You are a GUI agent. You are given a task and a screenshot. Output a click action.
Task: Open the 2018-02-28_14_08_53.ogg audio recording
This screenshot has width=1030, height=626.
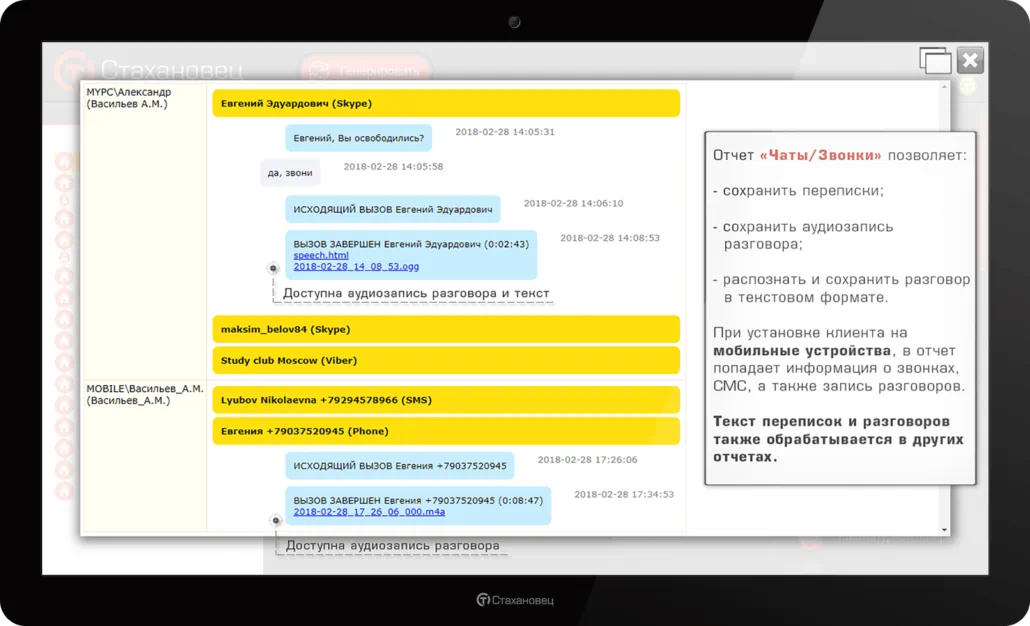(x=356, y=266)
